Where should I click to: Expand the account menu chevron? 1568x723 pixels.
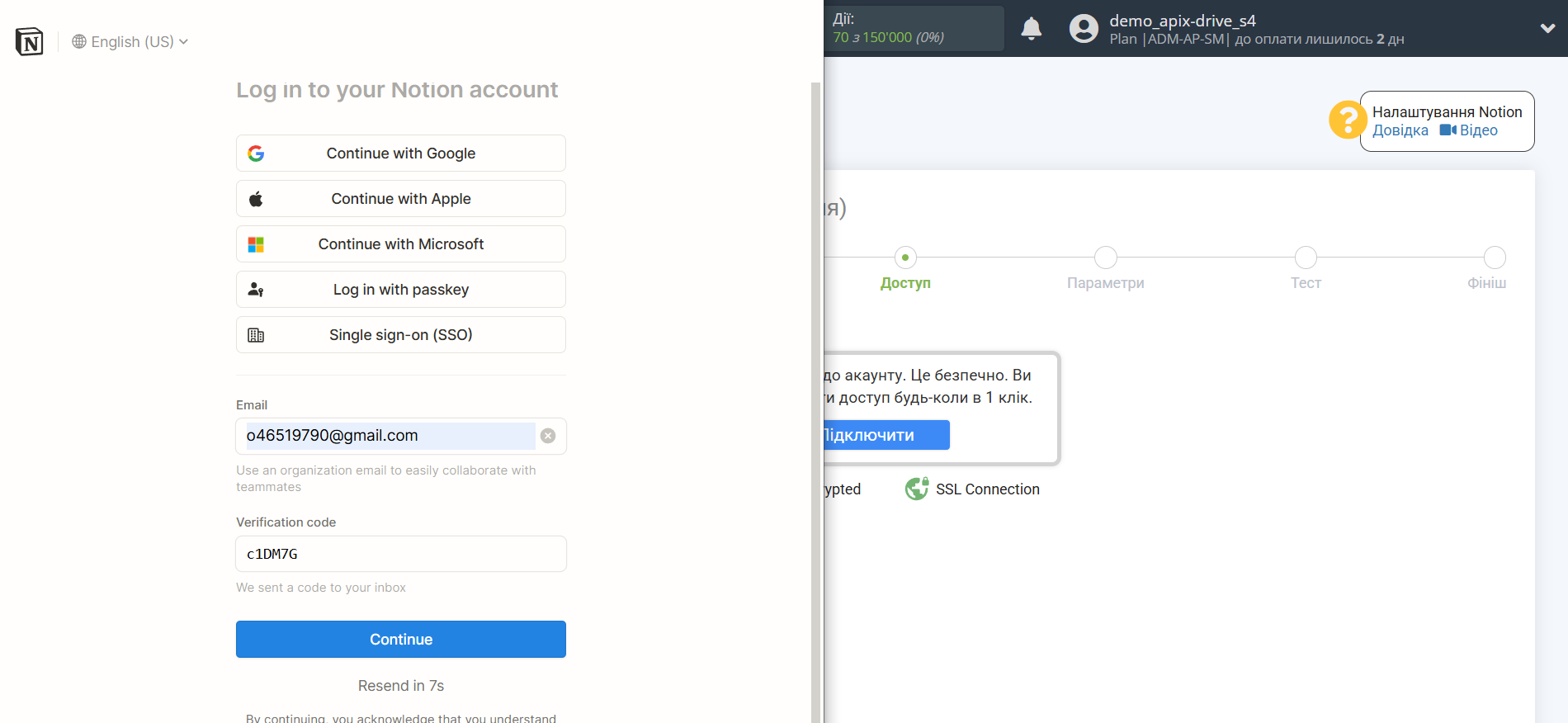1548,29
